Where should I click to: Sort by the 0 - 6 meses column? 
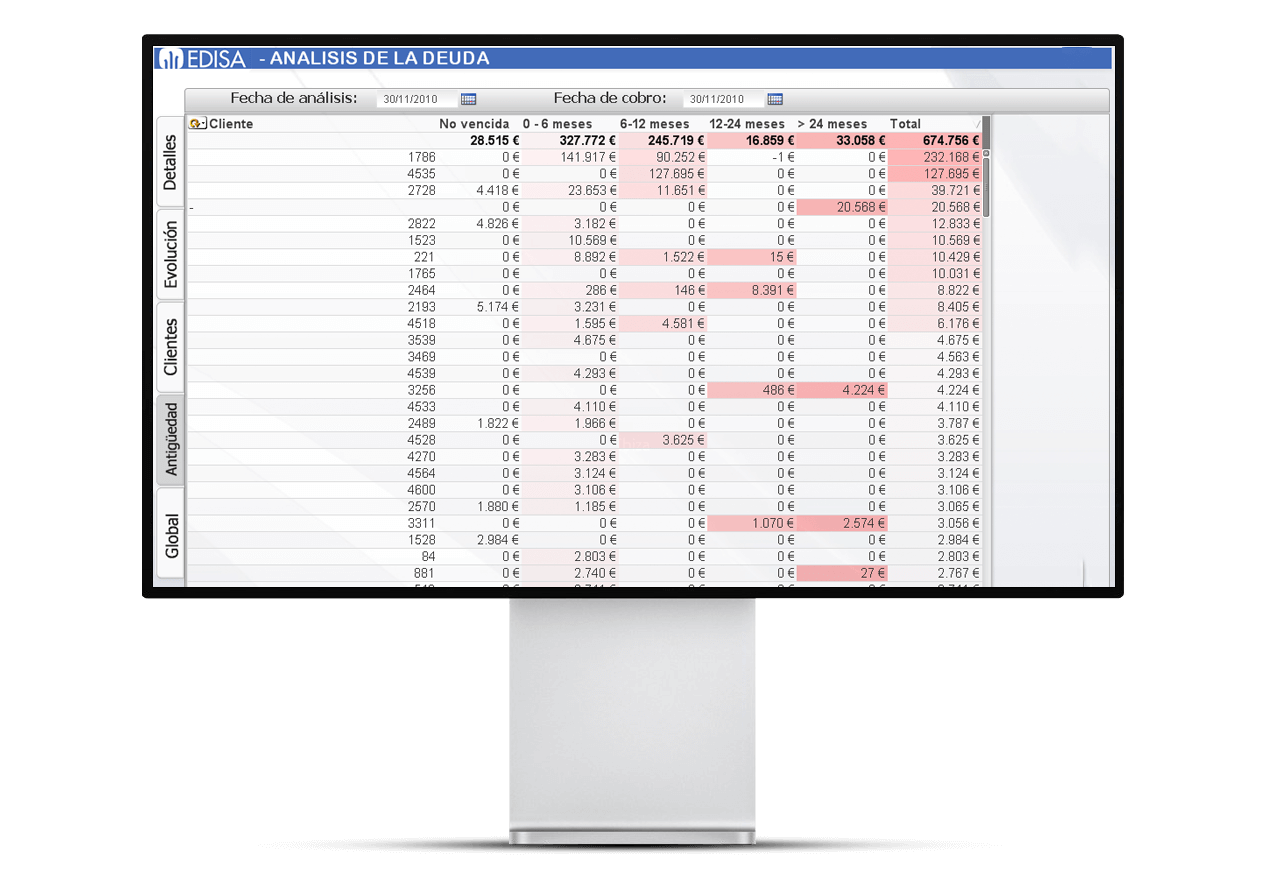click(557, 124)
